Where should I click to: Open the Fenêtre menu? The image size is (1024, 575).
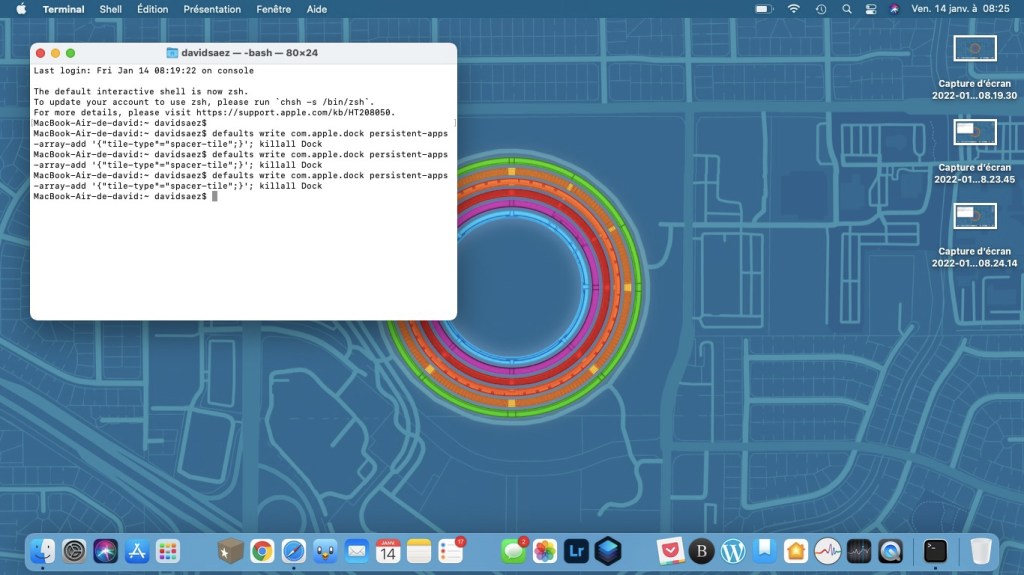[273, 9]
